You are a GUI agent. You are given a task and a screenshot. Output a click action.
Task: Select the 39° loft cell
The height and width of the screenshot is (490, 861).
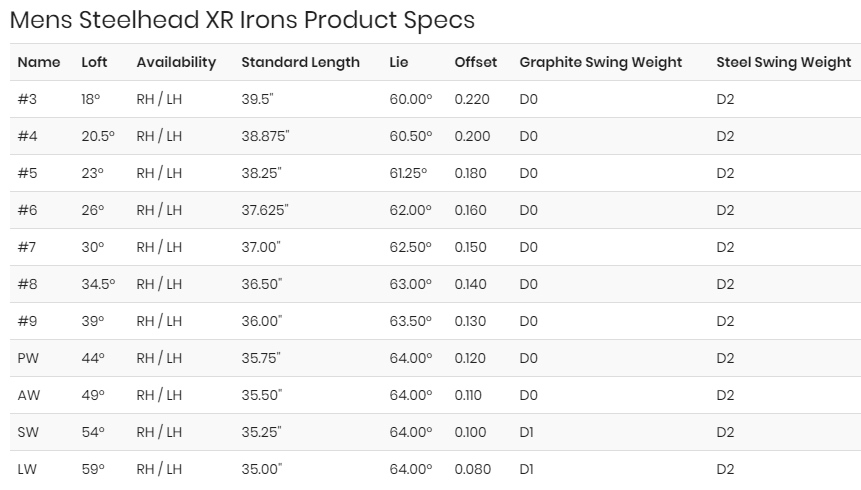click(x=92, y=321)
